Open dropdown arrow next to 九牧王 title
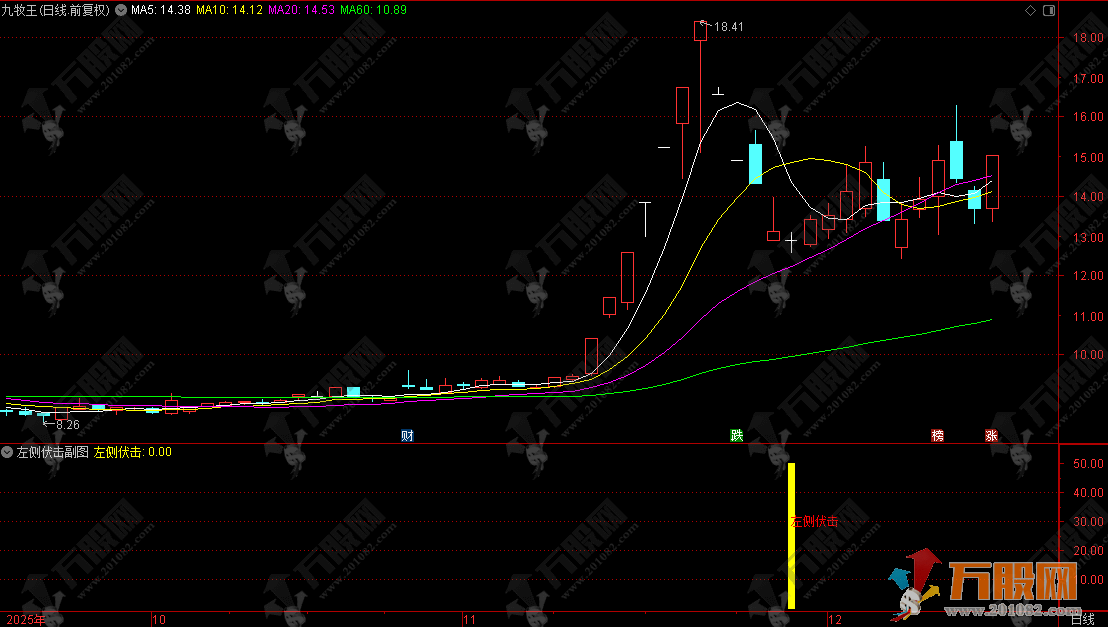 120,10
